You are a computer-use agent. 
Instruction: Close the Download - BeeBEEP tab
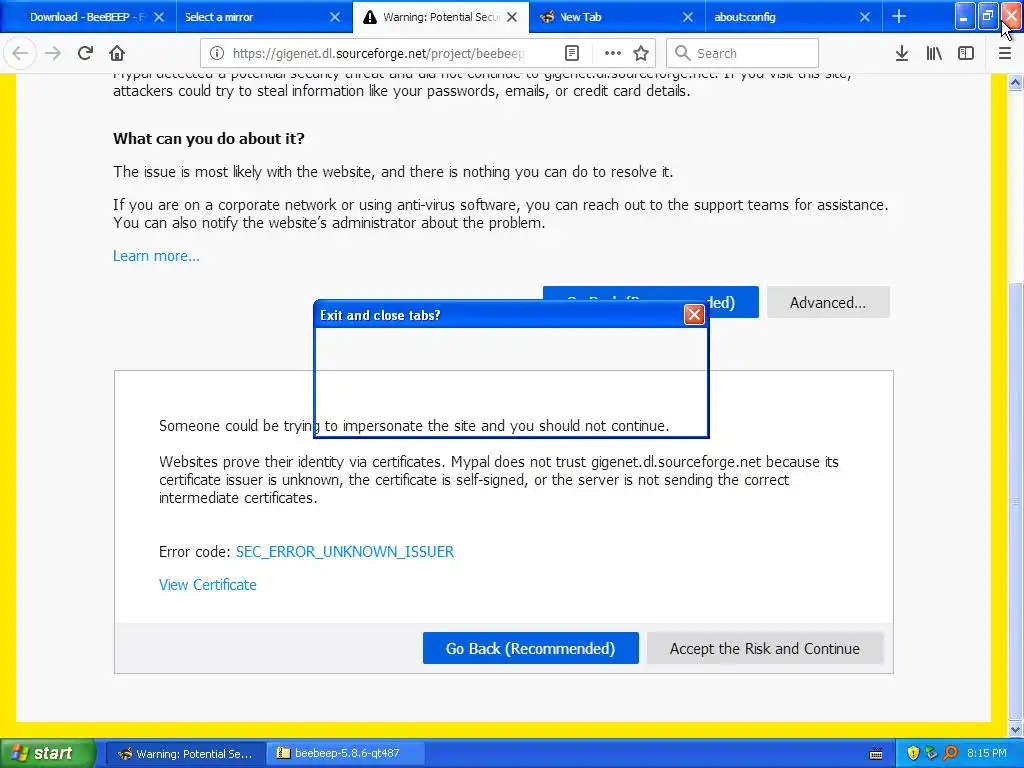(159, 17)
